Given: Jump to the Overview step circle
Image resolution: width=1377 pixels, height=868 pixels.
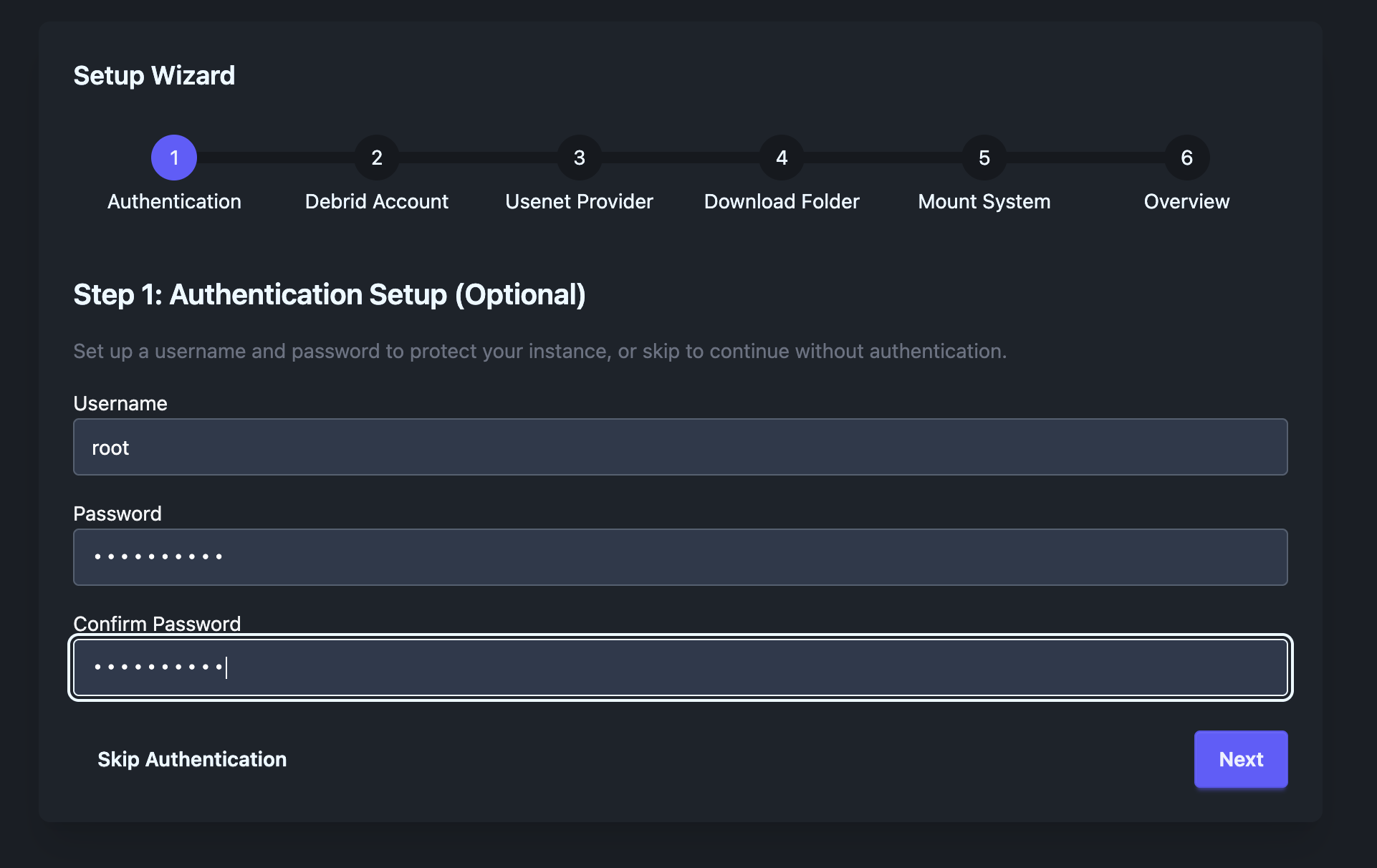Looking at the screenshot, I should click(1186, 158).
